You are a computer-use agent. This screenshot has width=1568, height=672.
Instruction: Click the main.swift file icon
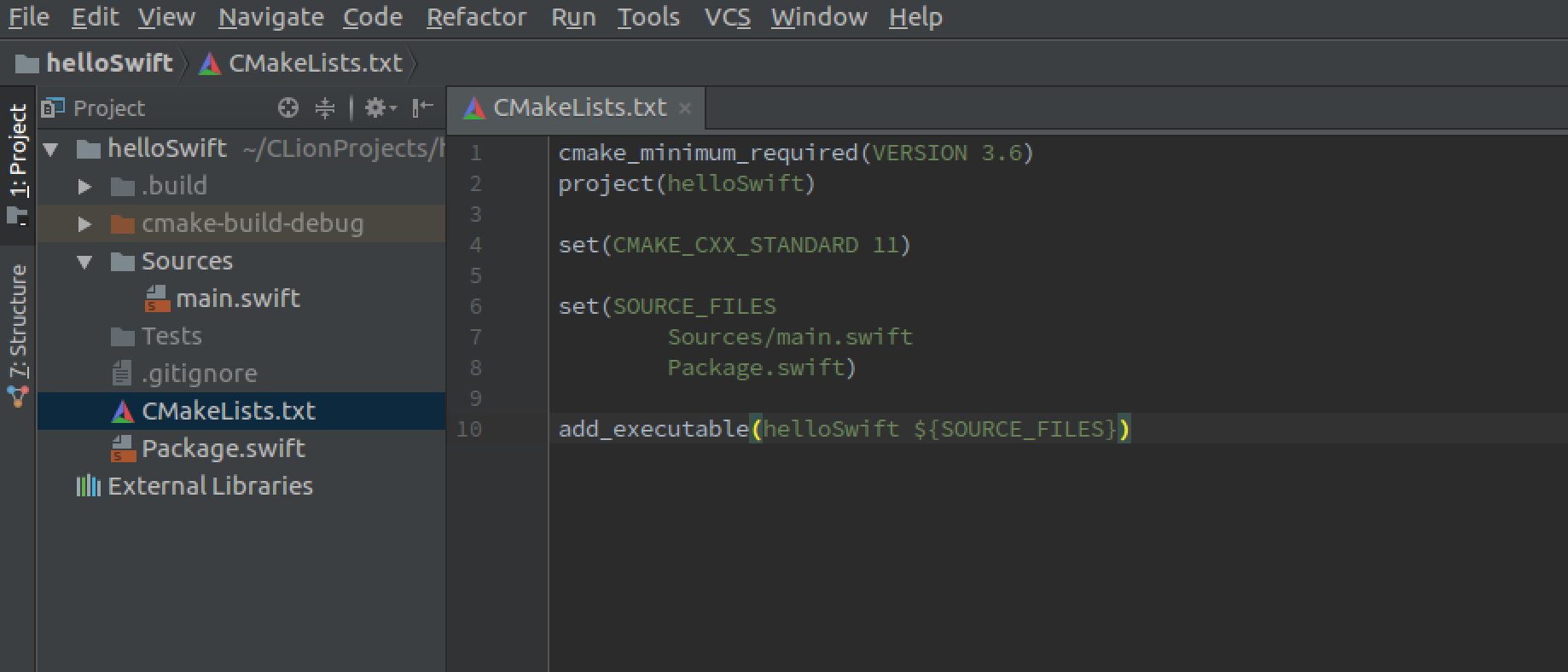tap(157, 298)
